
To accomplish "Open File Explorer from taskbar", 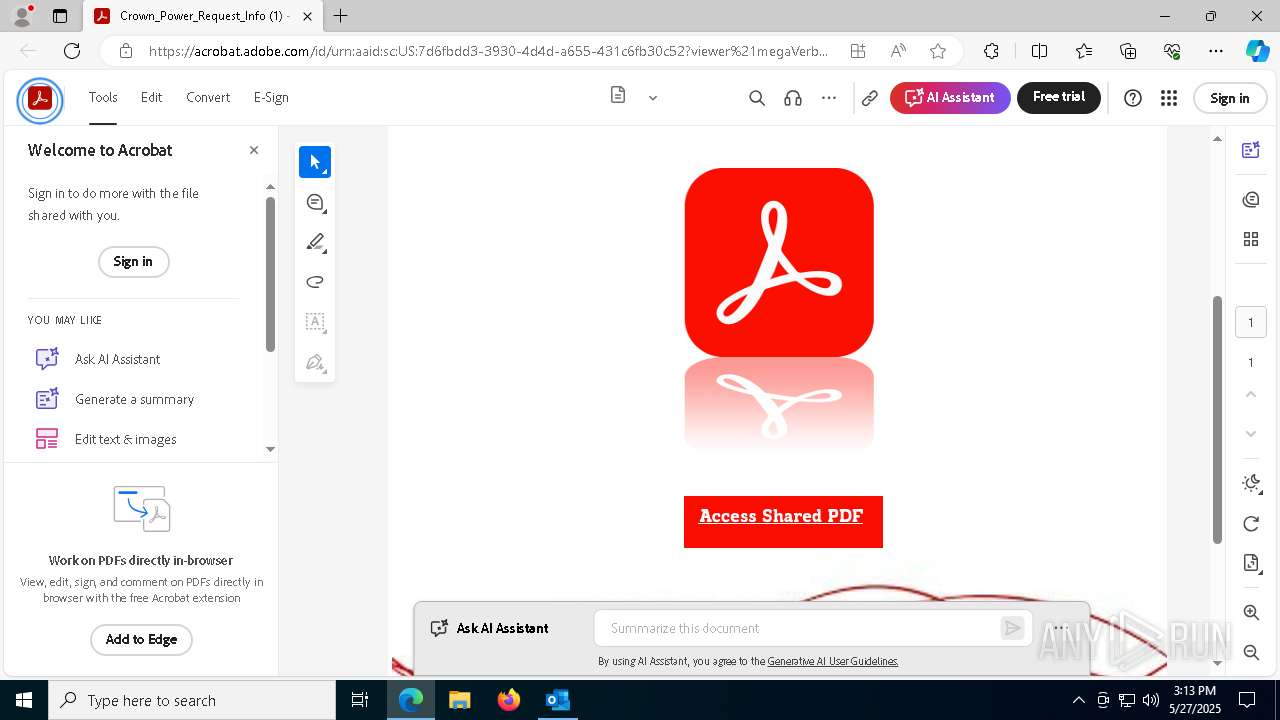I will (x=459, y=700).
